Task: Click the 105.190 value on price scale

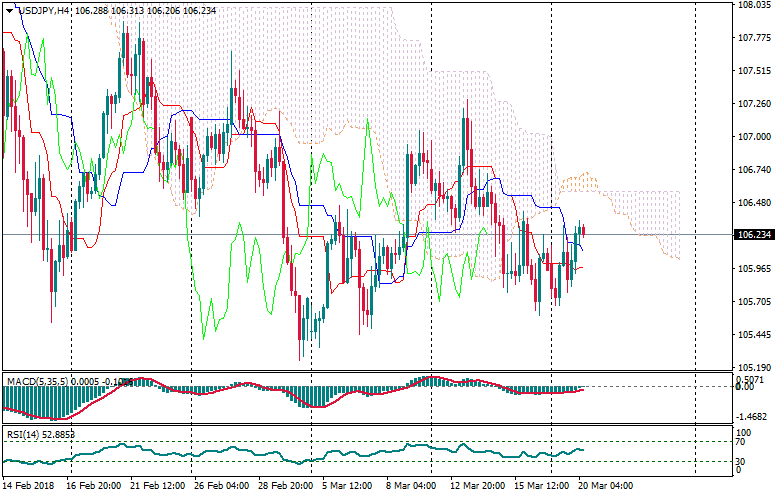Action: coord(751,367)
